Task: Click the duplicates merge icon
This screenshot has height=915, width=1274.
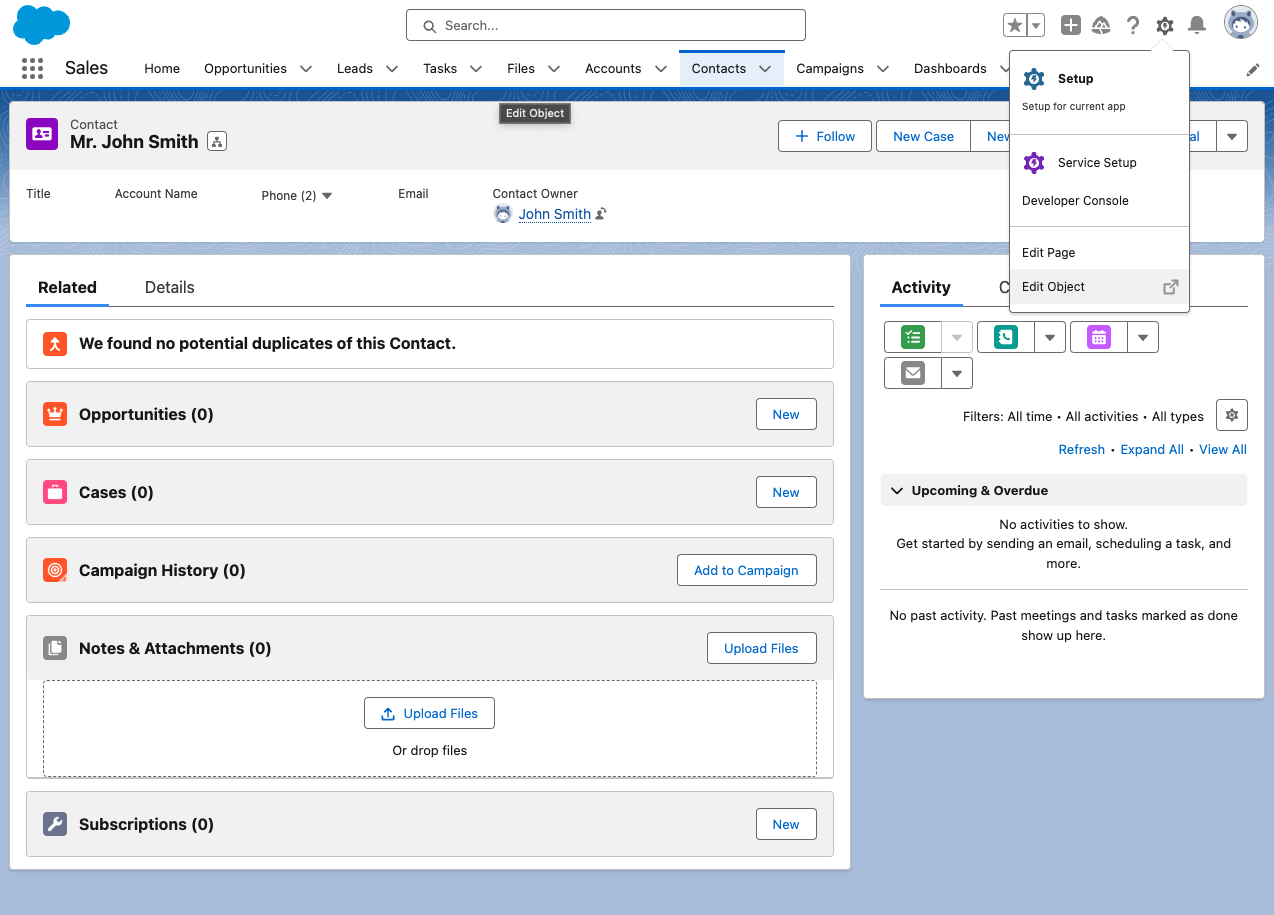Action: [54, 344]
